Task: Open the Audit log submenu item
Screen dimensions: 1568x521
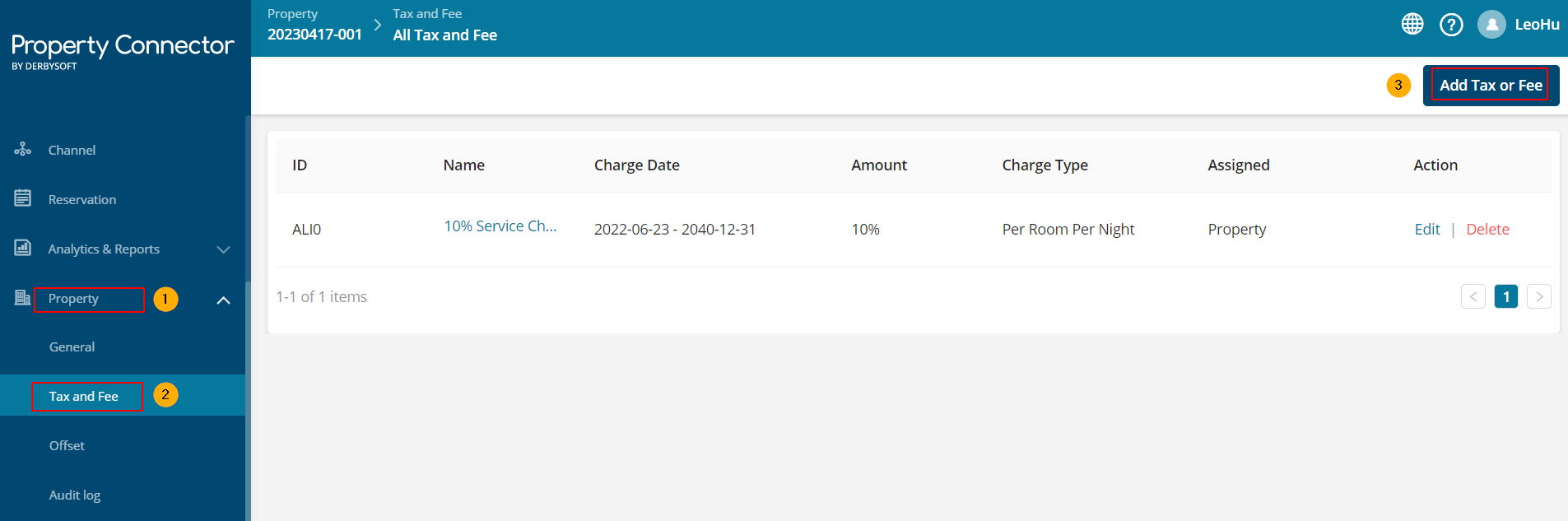Action: pos(74,495)
